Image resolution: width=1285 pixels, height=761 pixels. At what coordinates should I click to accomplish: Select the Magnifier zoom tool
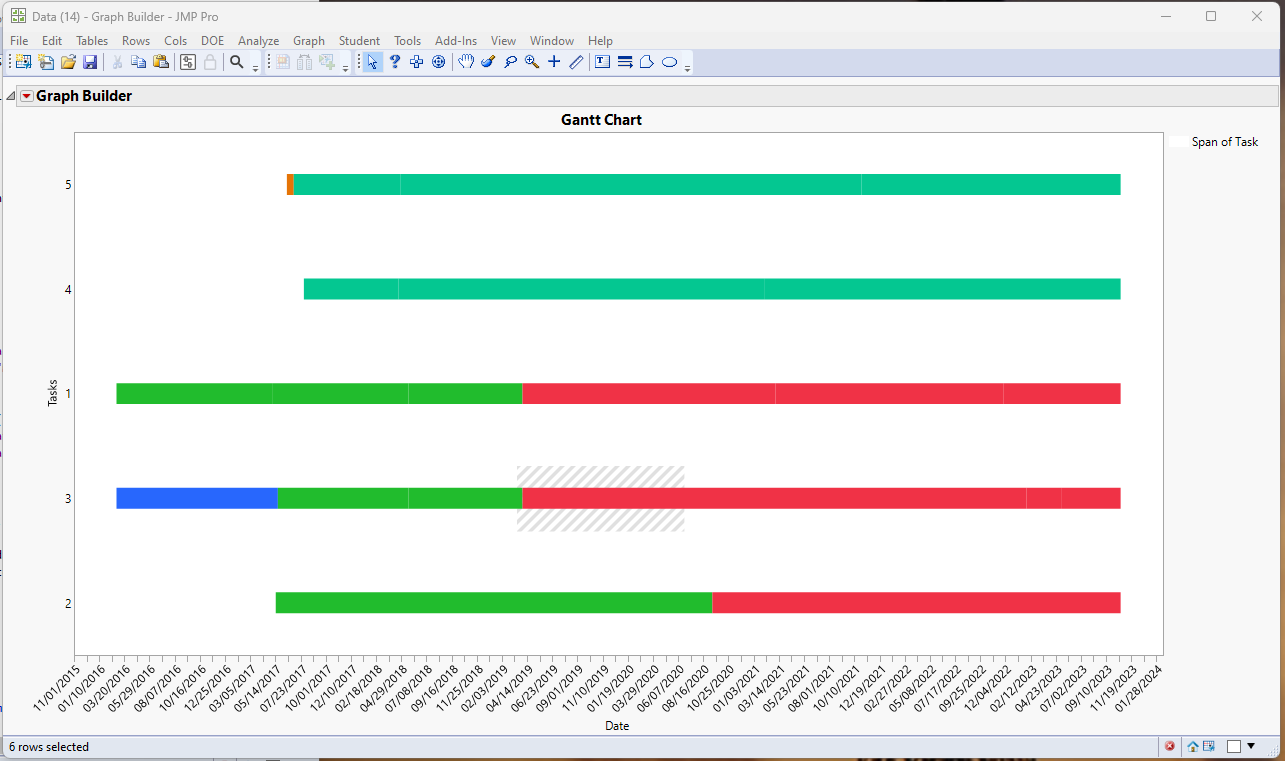pyautogui.click(x=532, y=62)
